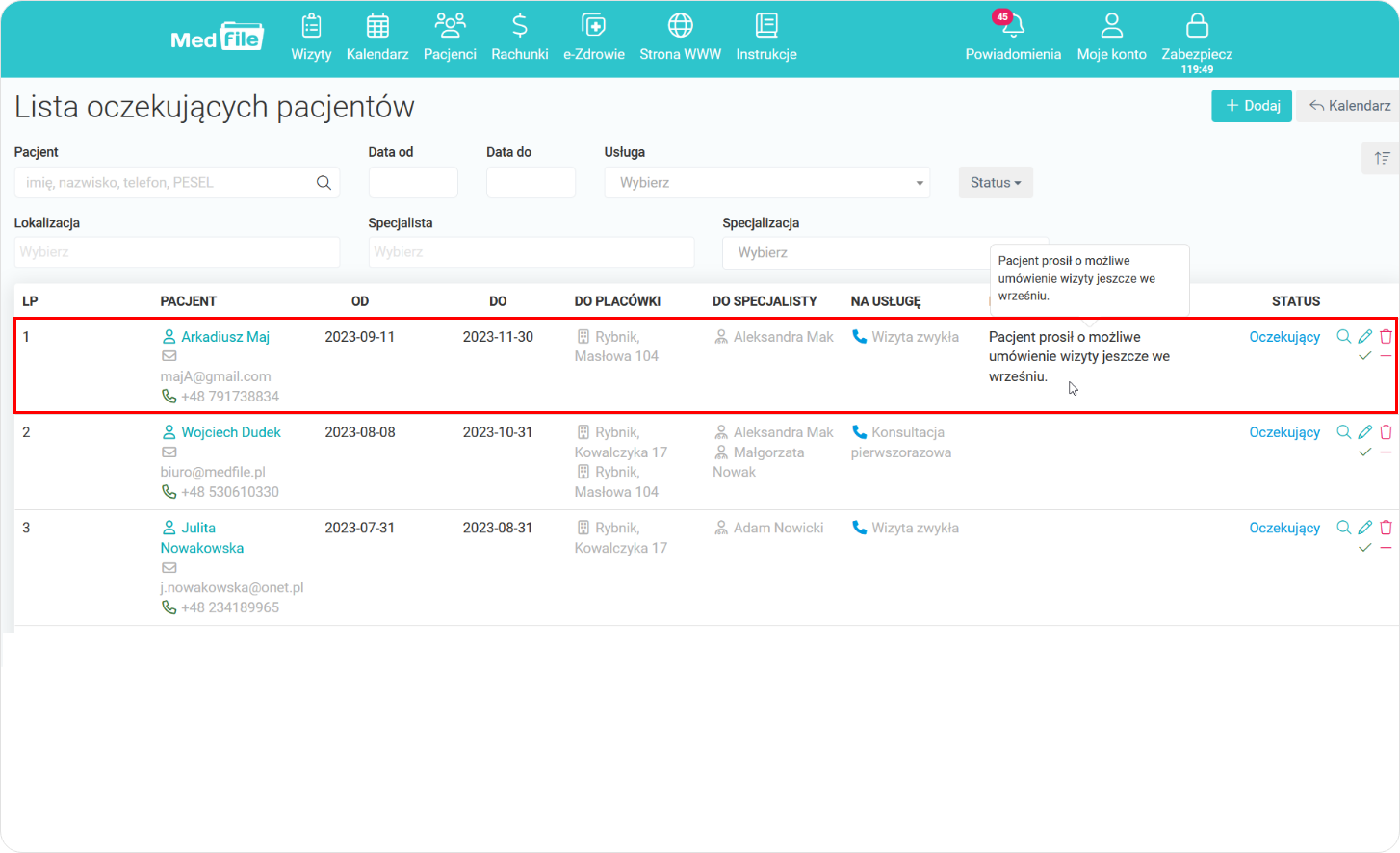
Task: Open Moje konto
Action: coord(1111,38)
